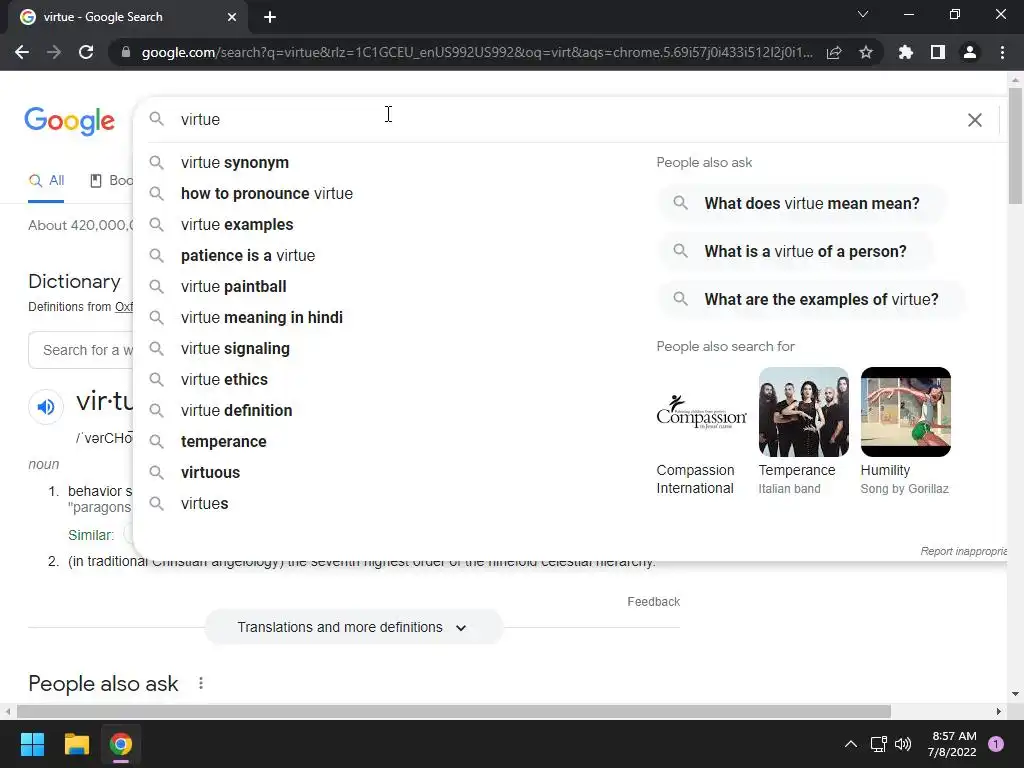The width and height of the screenshot is (1024, 768).
Task: Click the Feedback link
Action: [653, 601]
